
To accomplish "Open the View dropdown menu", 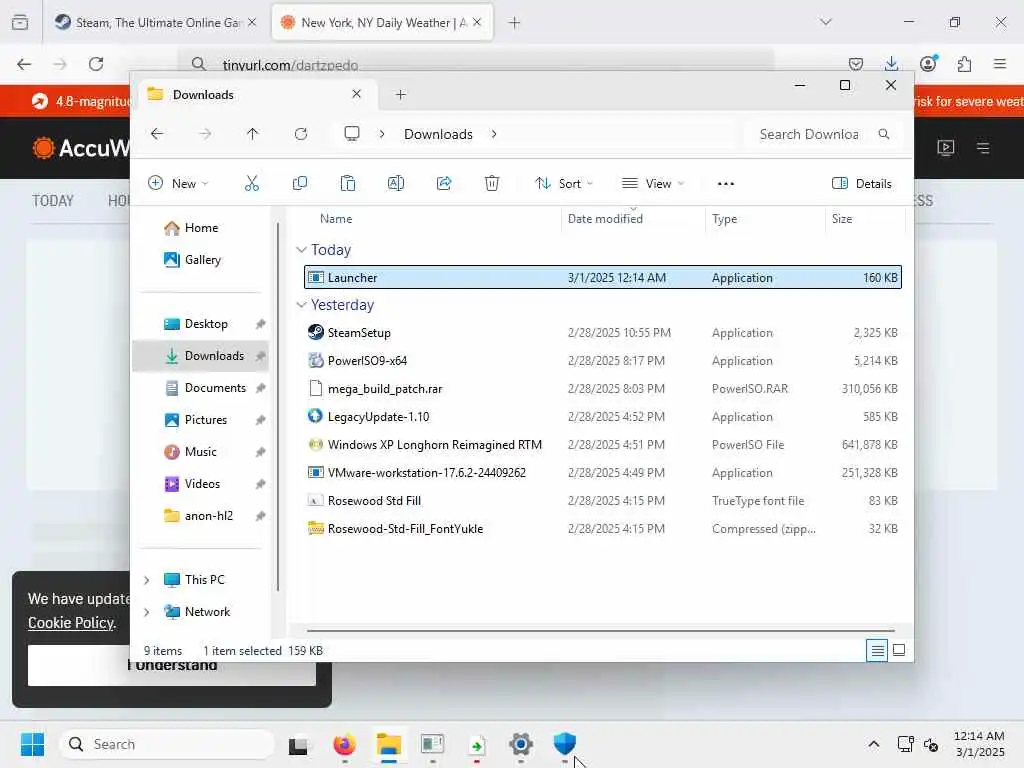I will (x=653, y=184).
